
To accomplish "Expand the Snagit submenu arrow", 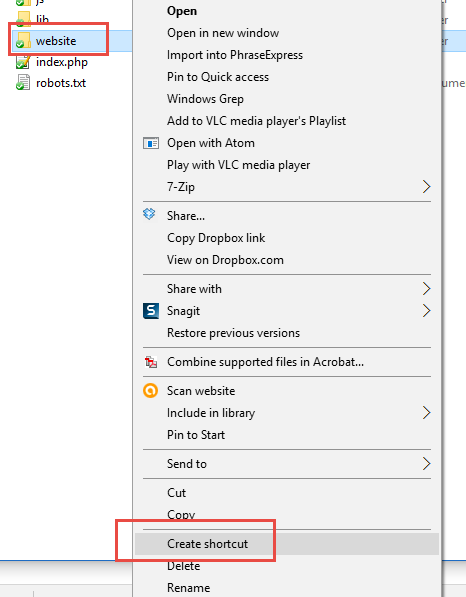I will click(x=426, y=311).
